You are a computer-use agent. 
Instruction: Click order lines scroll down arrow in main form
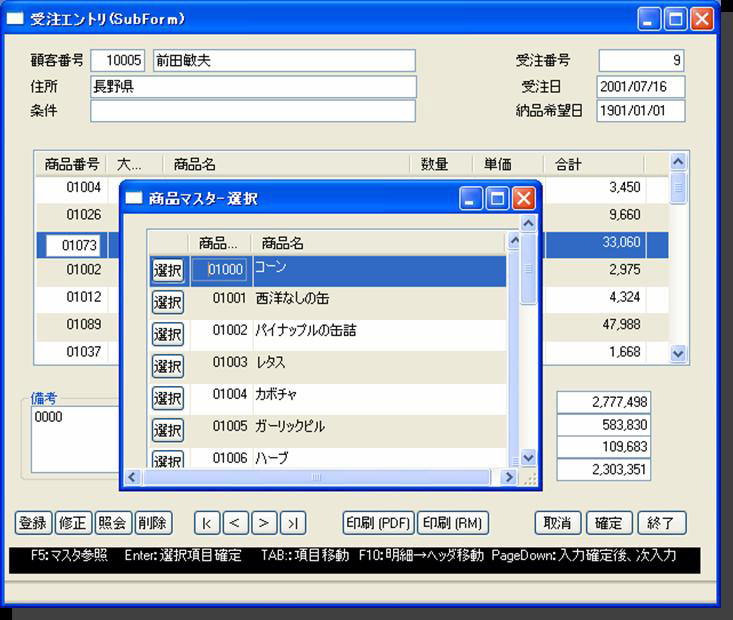[678, 353]
